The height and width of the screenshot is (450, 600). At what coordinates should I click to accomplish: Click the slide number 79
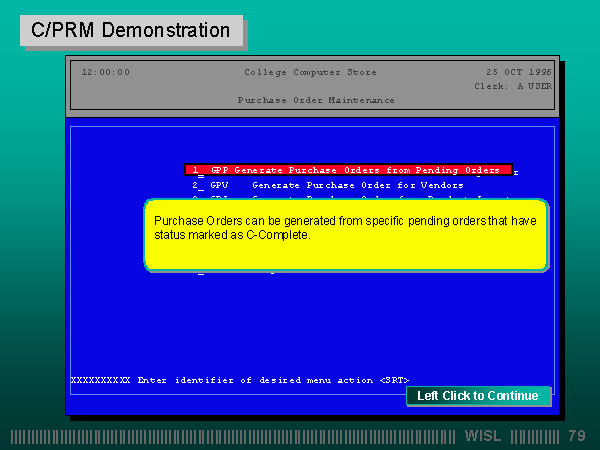(x=576, y=436)
